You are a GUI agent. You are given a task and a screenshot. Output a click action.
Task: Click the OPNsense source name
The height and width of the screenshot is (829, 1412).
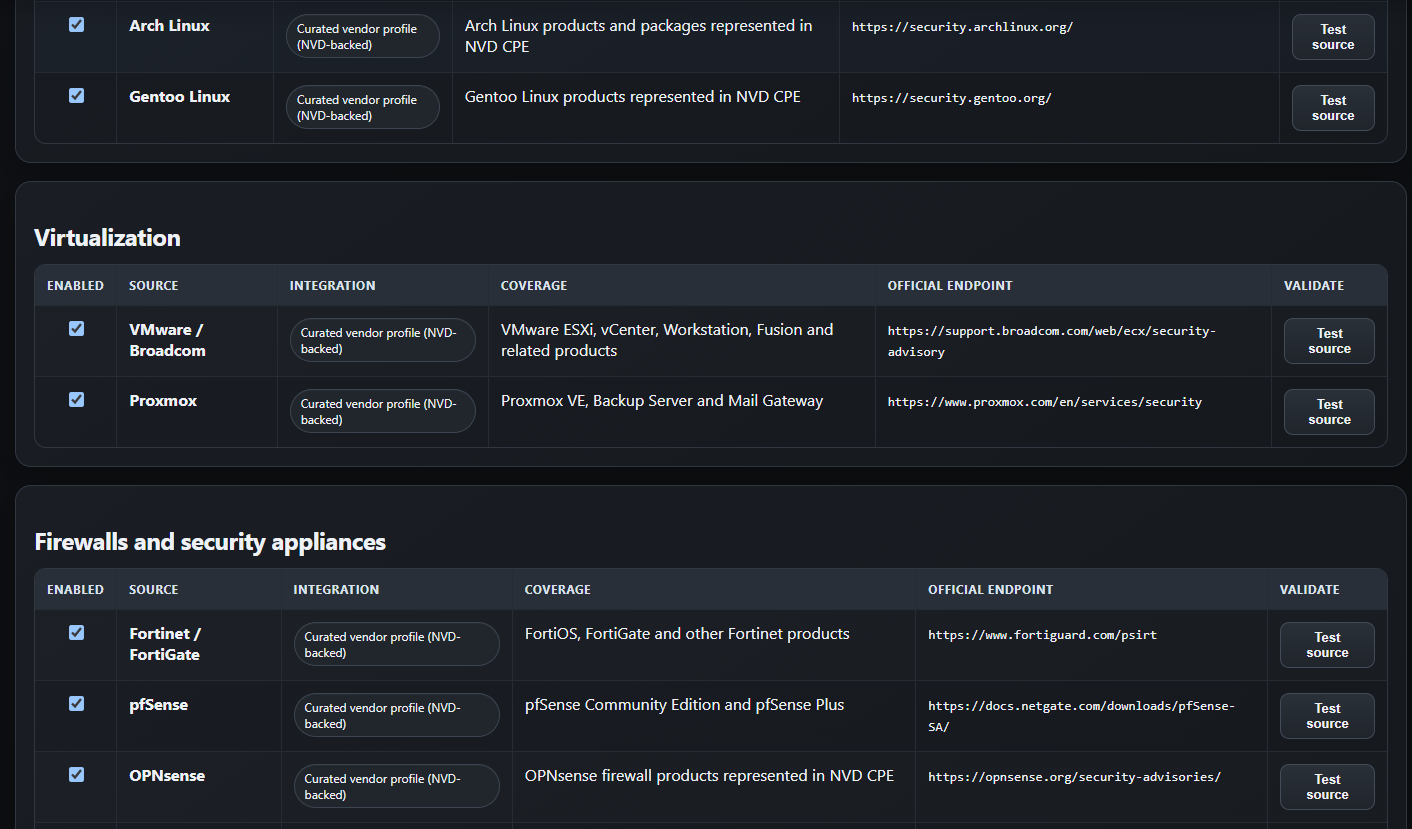click(167, 776)
